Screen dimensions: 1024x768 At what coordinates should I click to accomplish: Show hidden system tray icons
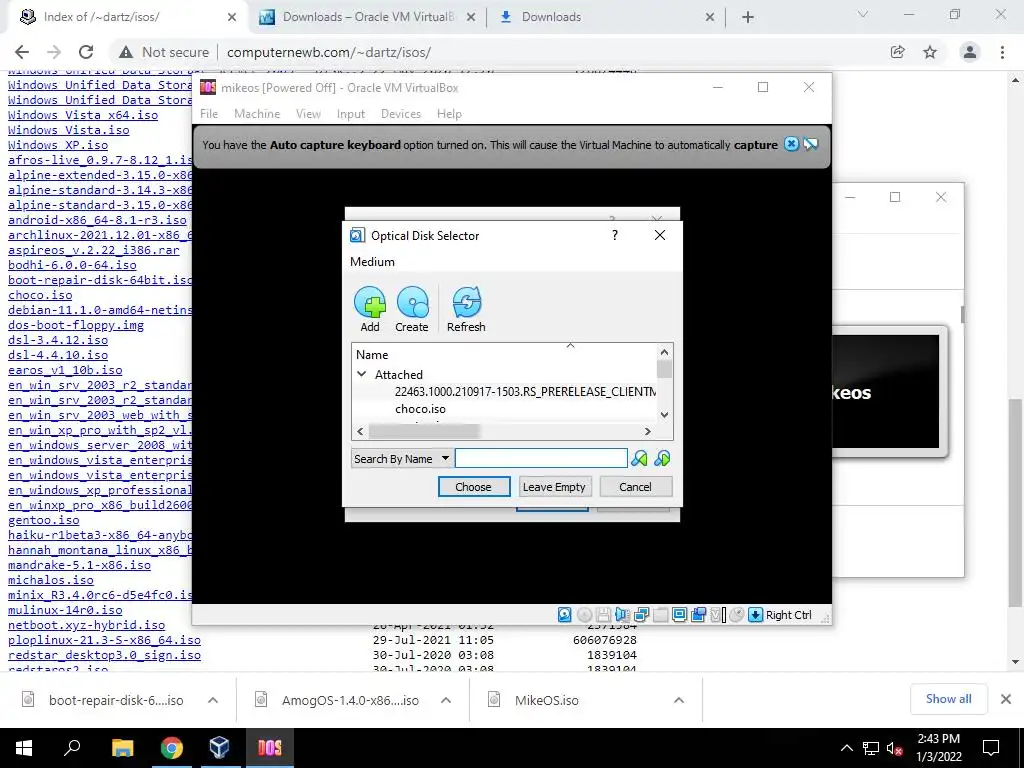pos(846,748)
